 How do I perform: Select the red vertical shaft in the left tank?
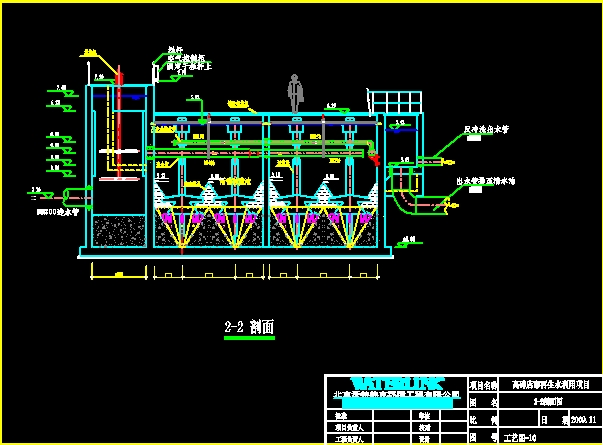[119, 122]
